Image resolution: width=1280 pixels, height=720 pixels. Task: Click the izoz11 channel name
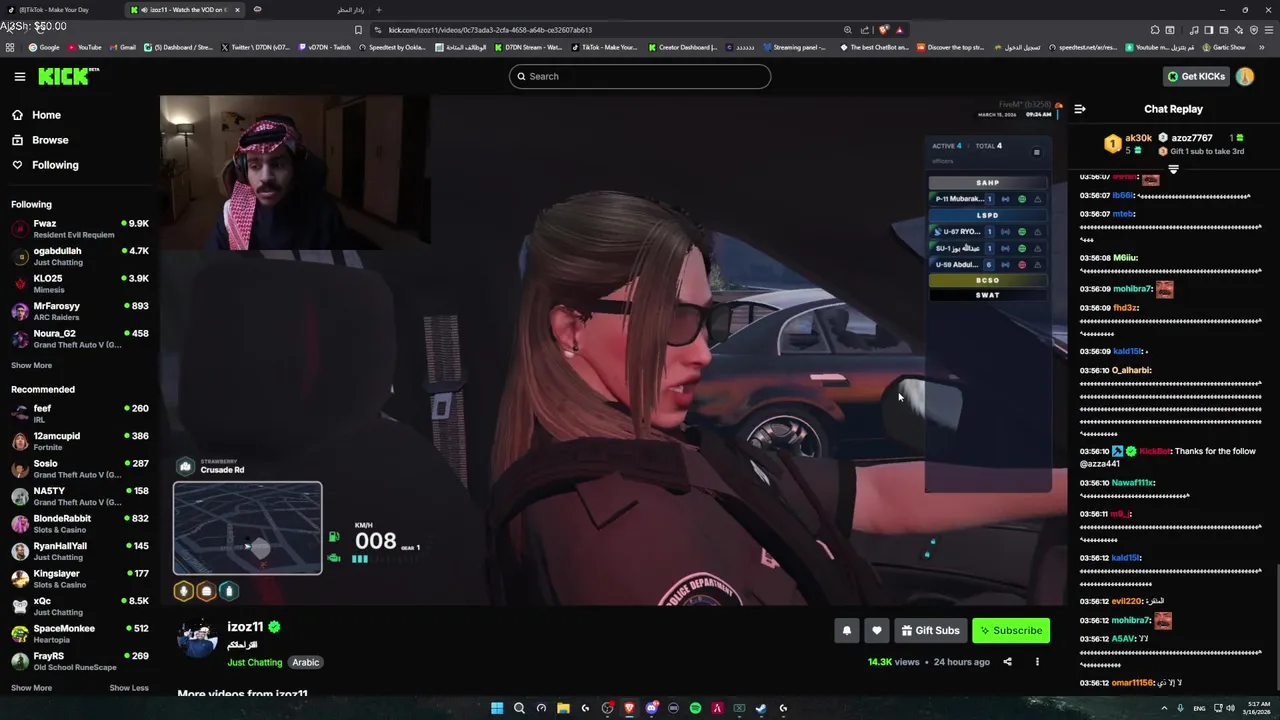point(245,627)
